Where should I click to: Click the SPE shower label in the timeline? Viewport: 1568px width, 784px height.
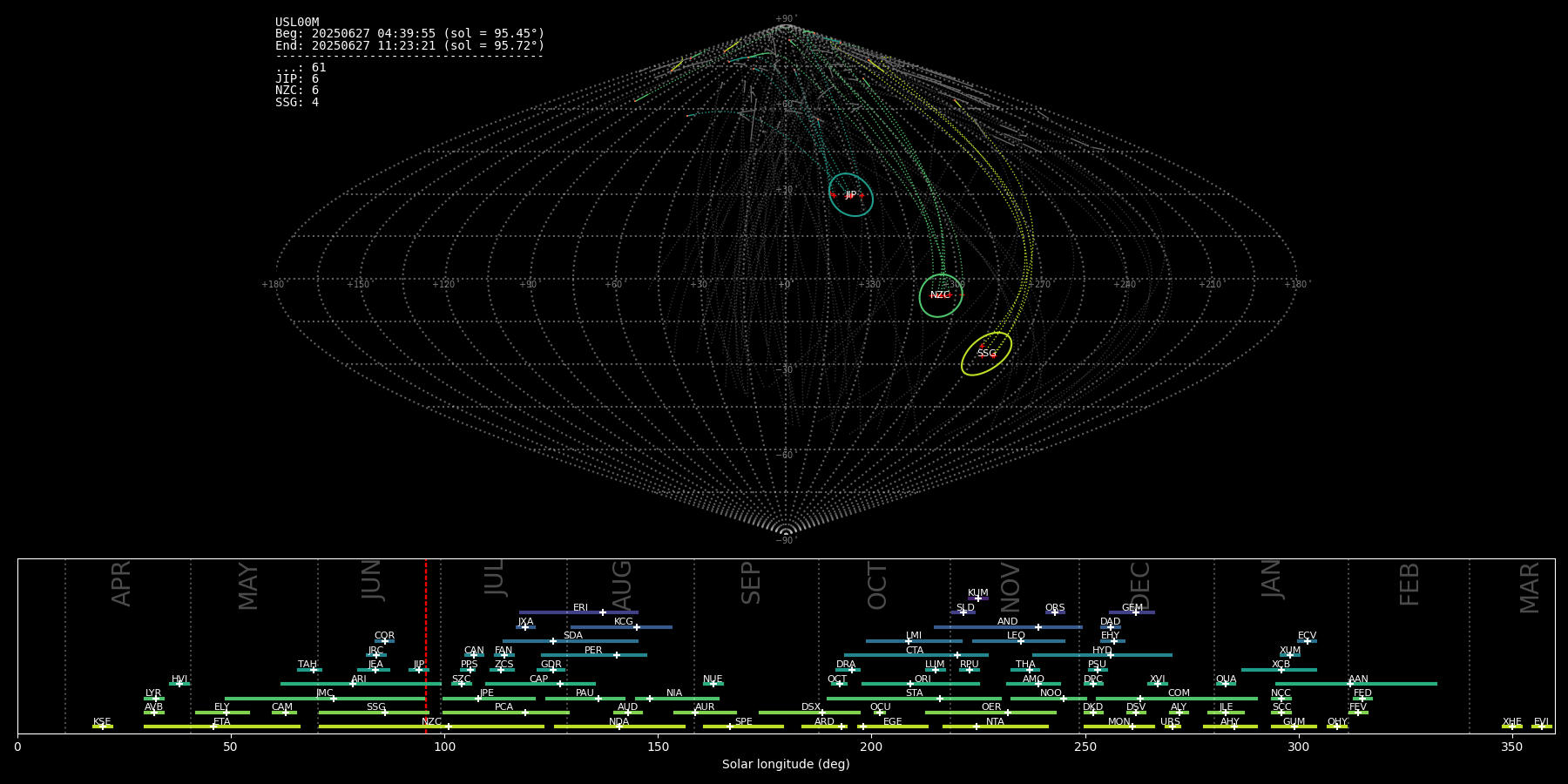(x=743, y=722)
